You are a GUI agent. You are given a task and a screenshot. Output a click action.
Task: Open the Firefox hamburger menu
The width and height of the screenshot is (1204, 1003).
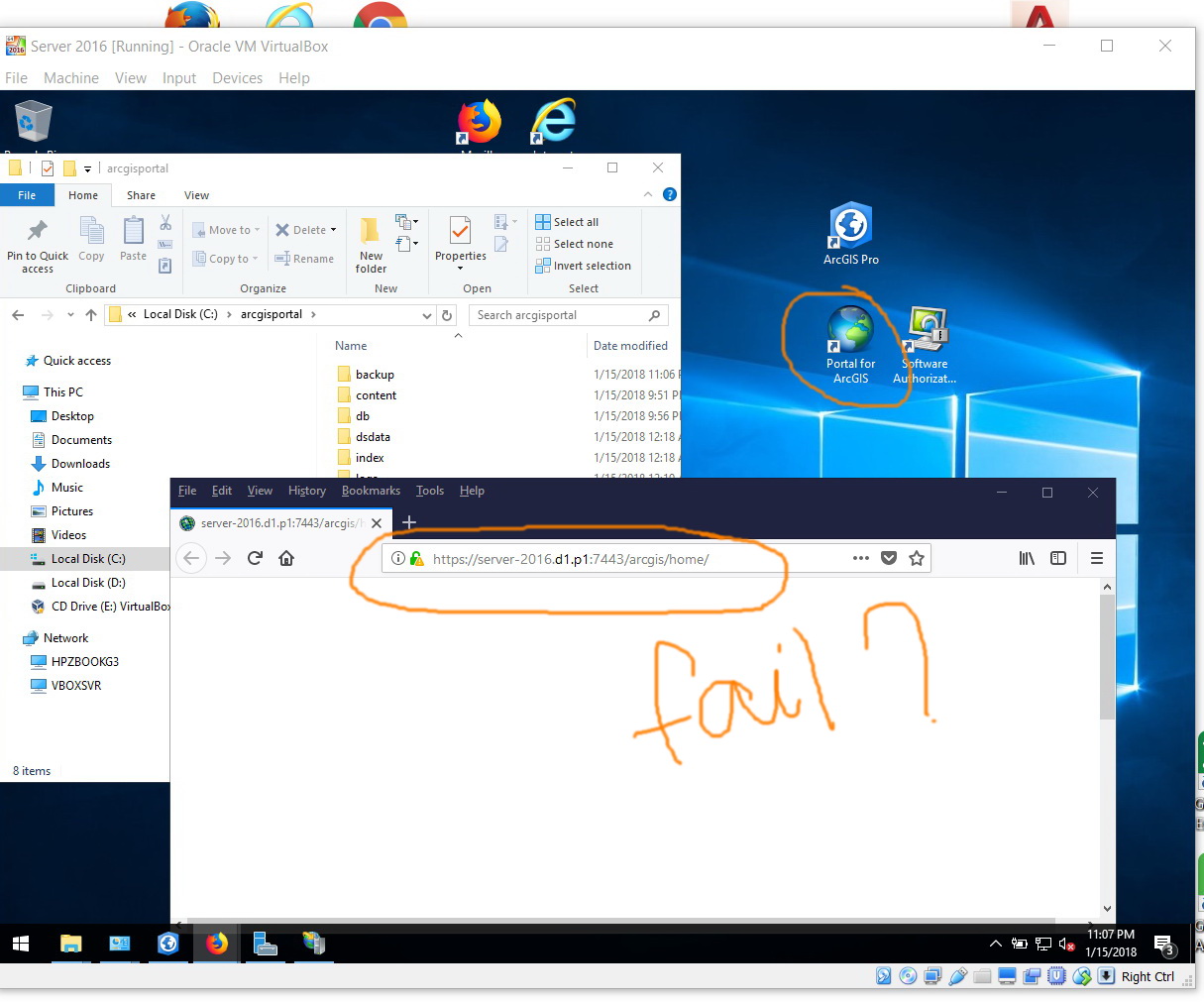tap(1097, 558)
